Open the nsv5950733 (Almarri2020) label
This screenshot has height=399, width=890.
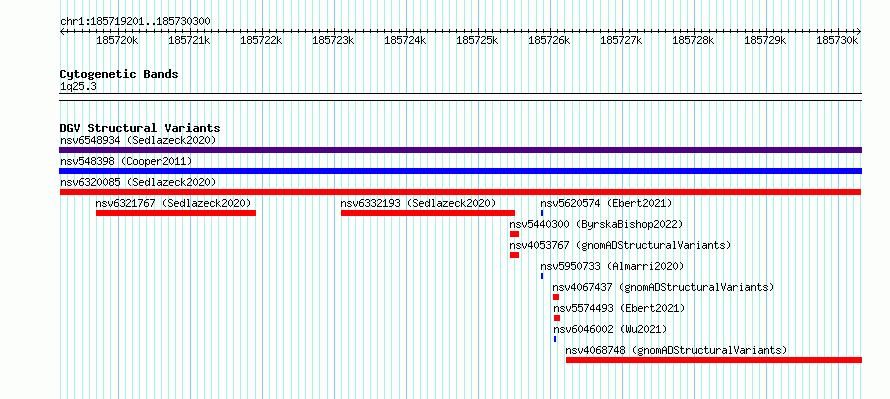[612, 266]
